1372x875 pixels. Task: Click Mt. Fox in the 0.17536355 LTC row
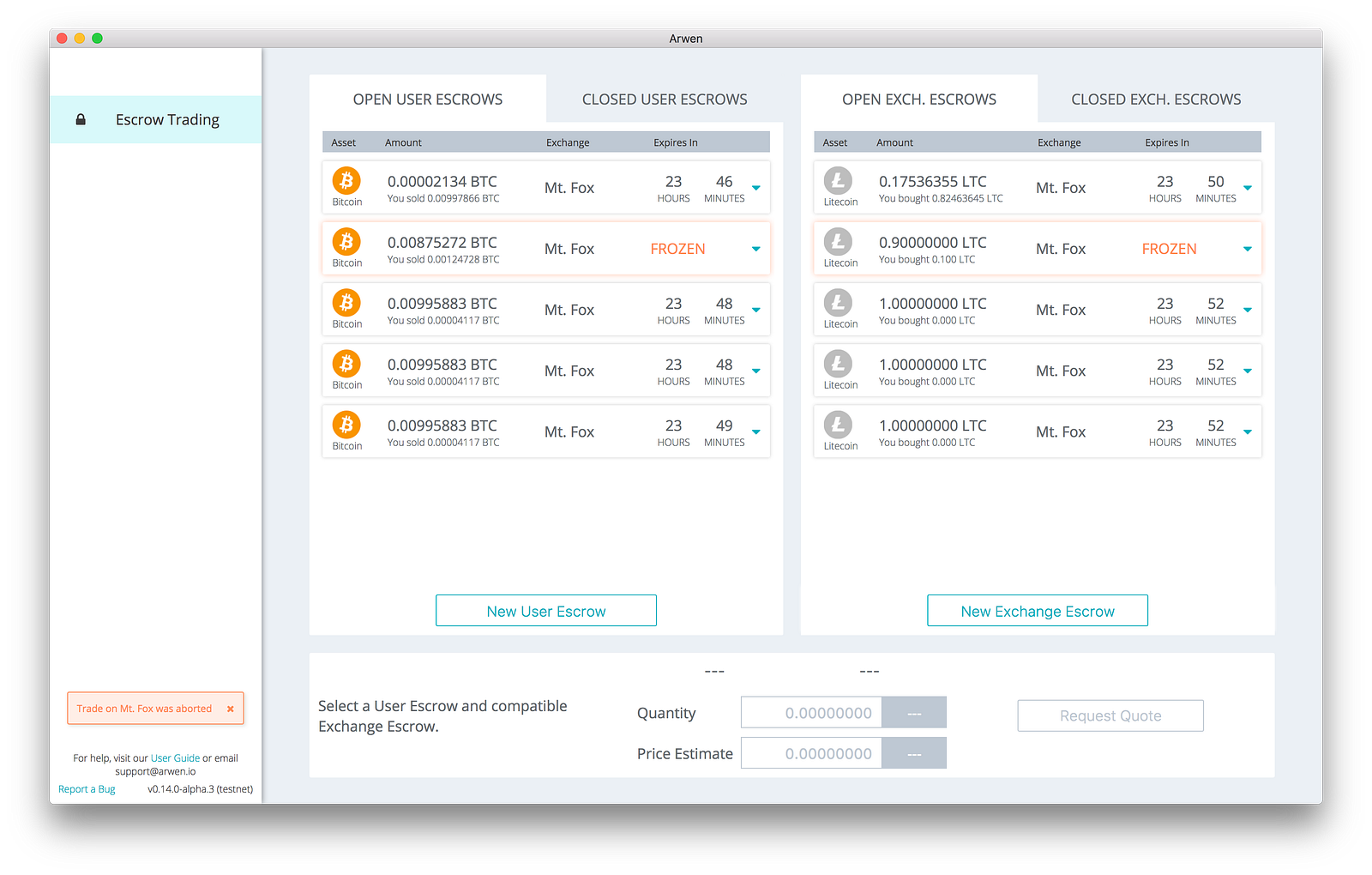1061,188
